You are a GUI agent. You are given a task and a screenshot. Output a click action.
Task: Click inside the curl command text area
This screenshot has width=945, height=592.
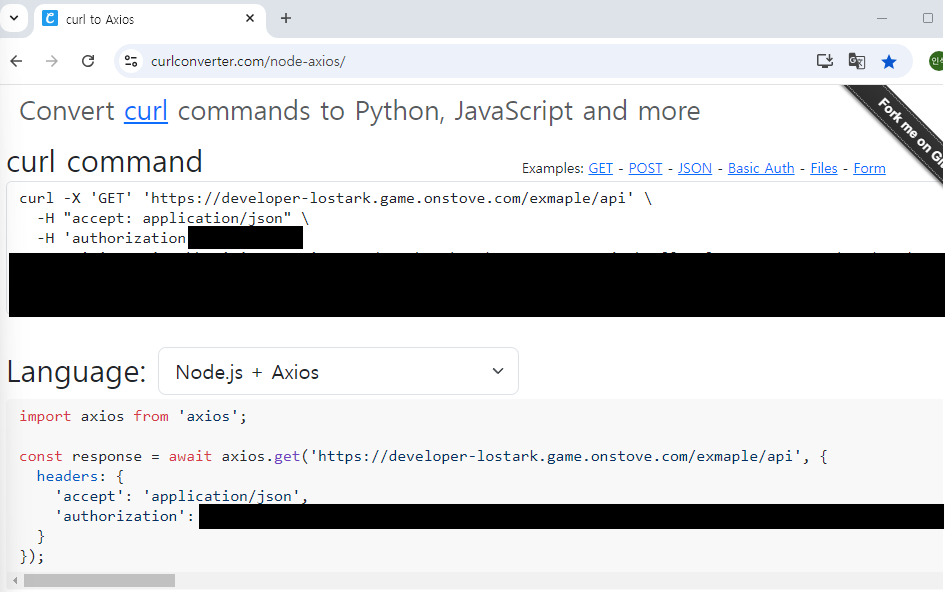coord(475,248)
